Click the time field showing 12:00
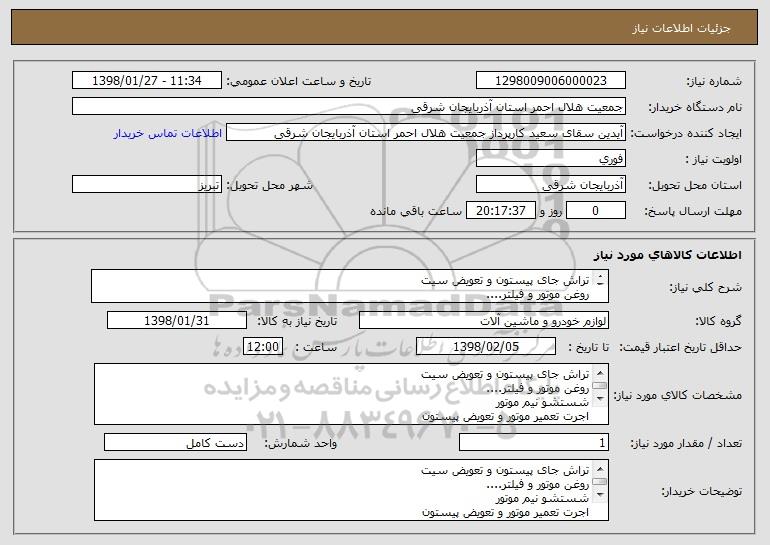The height and width of the screenshot is (545, 770). click(x=263, y=347)
